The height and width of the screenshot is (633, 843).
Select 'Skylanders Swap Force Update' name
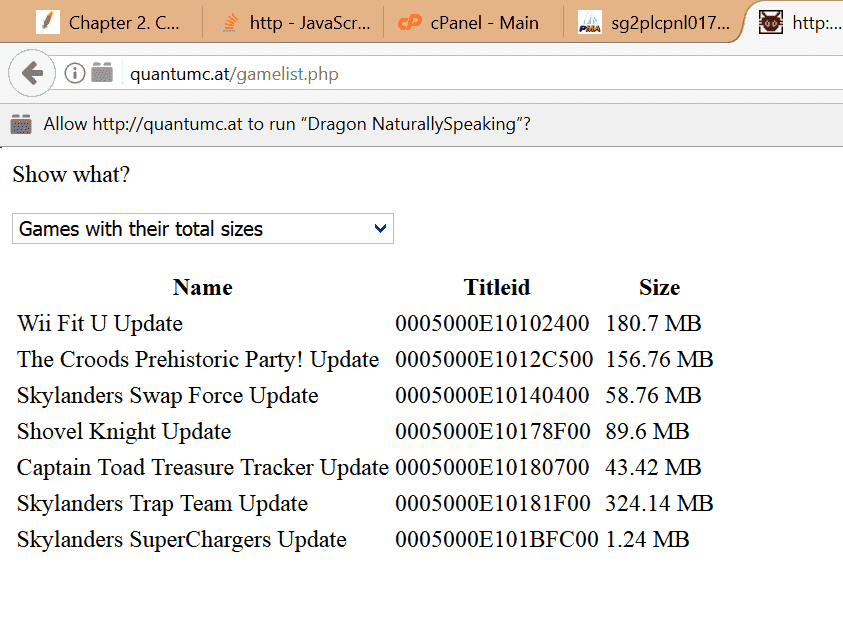pos(168,395)
